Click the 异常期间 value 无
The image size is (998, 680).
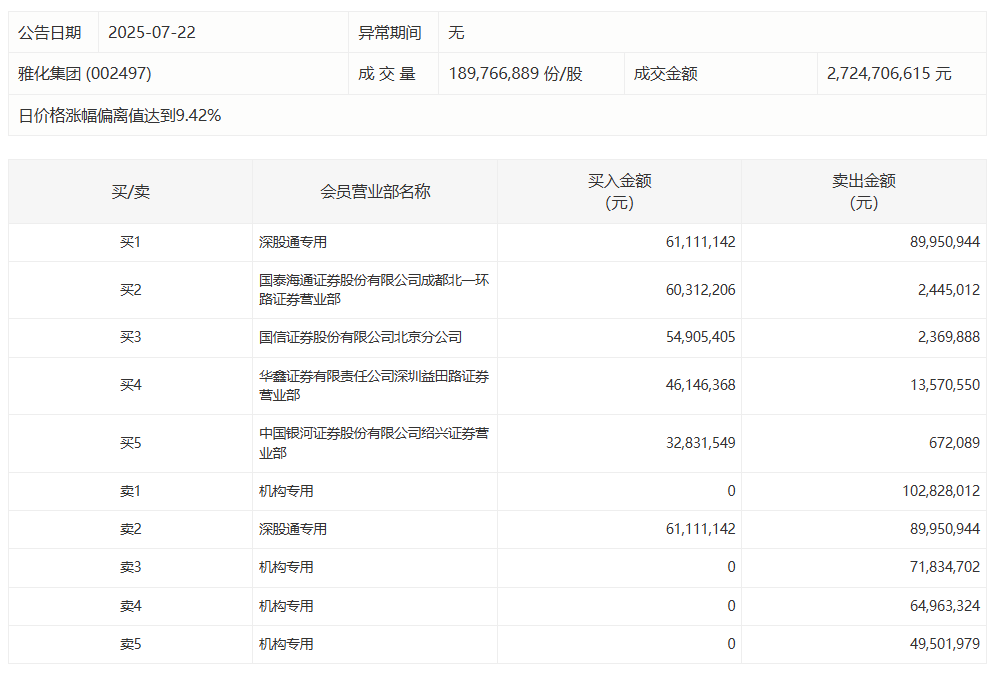point(457,31)
